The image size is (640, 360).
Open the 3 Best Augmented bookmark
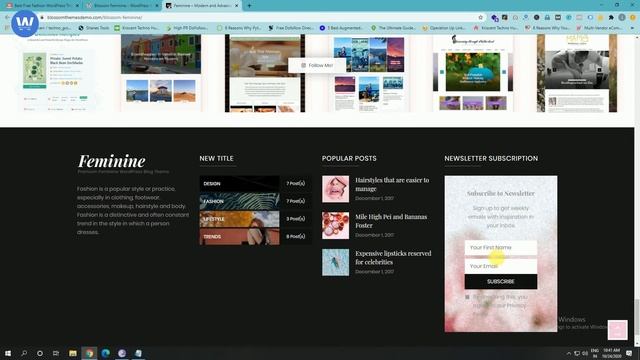tap(341, 28)
